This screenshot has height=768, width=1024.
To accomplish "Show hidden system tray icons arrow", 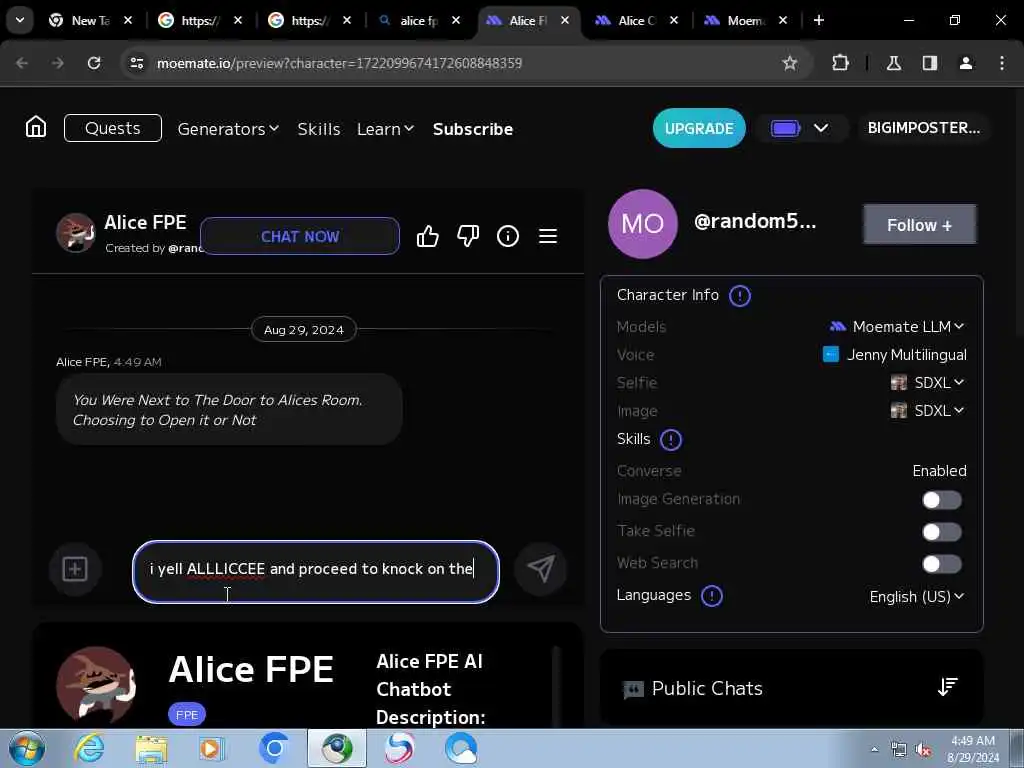I will click(x=874, y=750).
